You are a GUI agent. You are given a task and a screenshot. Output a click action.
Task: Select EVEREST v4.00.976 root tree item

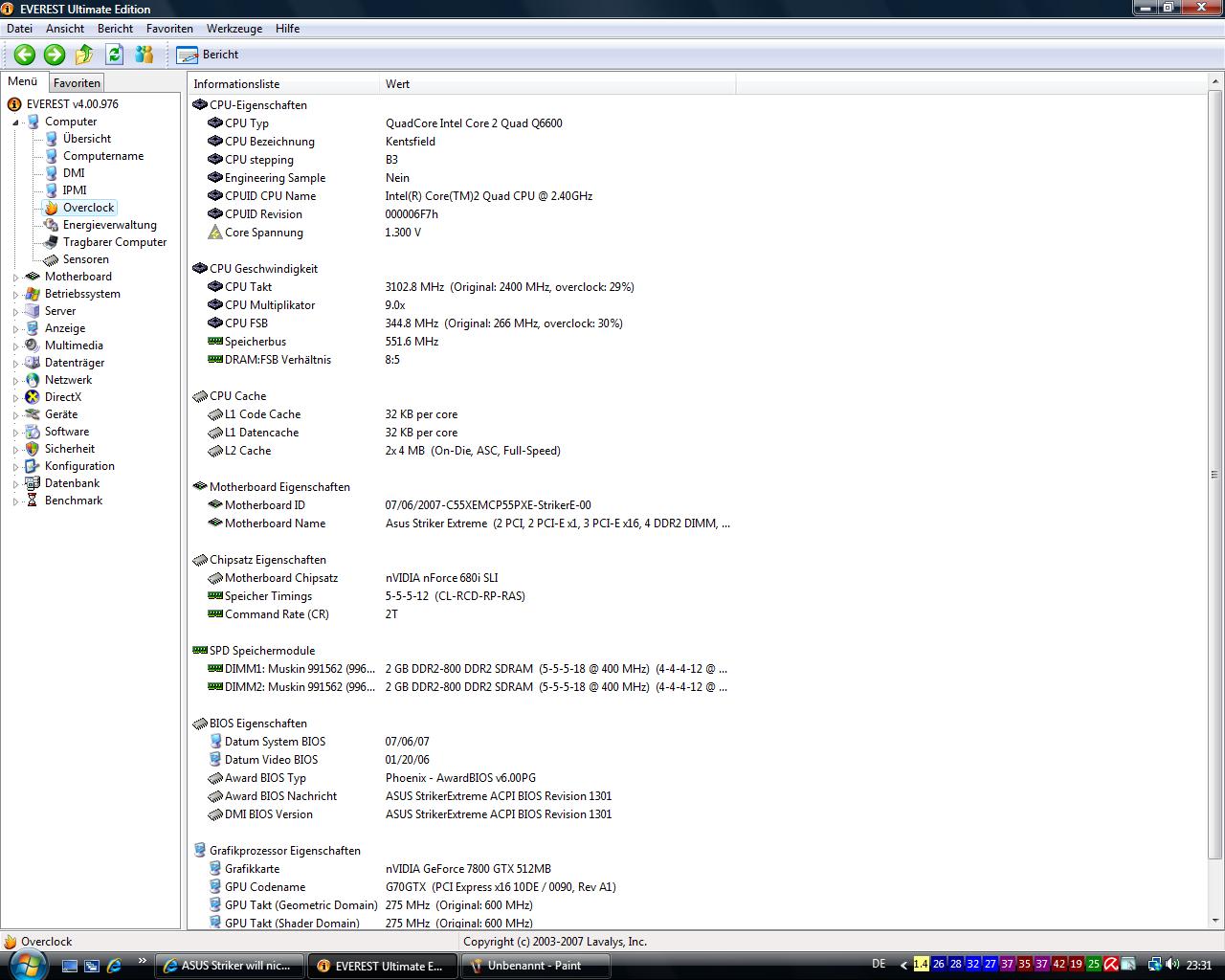73,104
